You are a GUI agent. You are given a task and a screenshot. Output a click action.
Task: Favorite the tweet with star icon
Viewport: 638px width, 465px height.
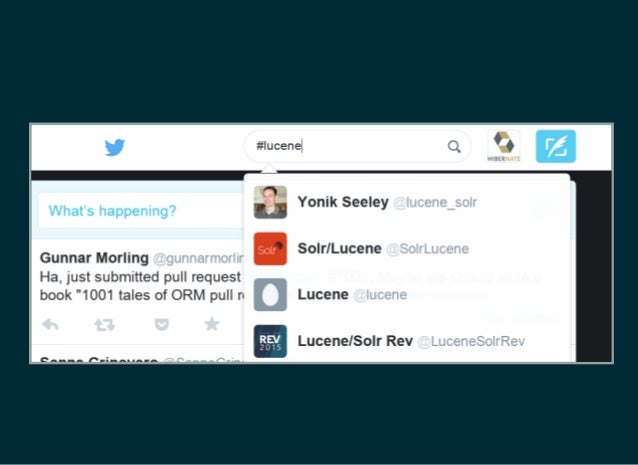click(212, 324)
